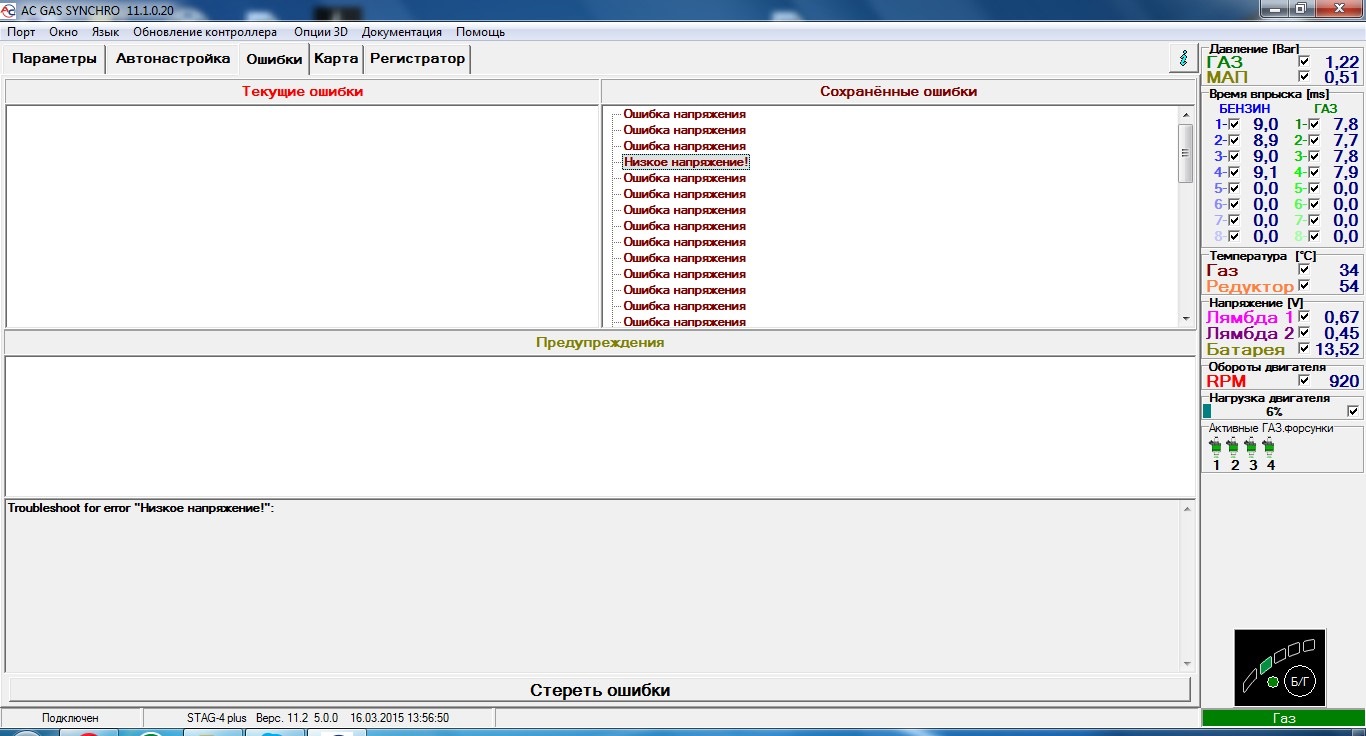Toggle petrol injector 1 checkbox
Image resolution: width=1366 pixels, height=736 pixels.
coord(1233,125)
